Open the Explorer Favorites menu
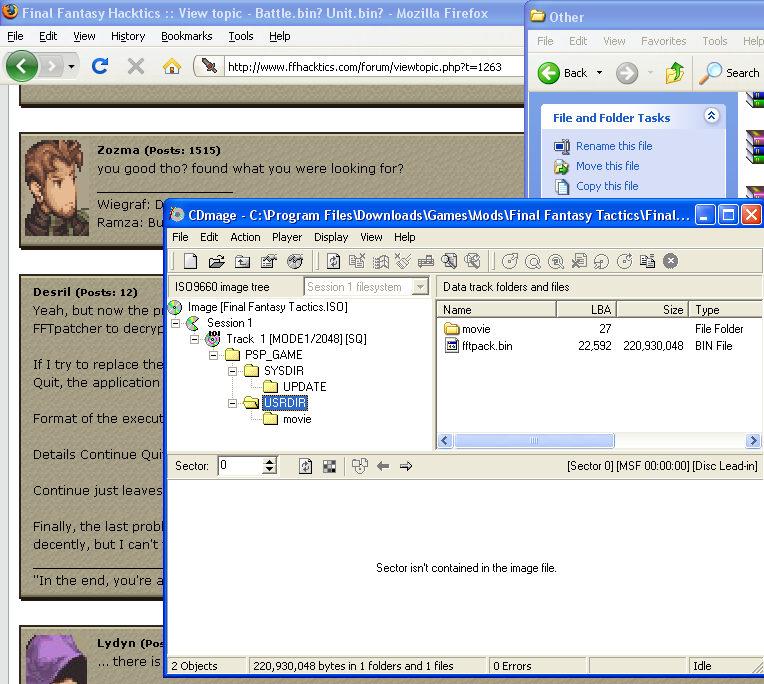This screenshot has width=764, height=684. coord(664,41)
